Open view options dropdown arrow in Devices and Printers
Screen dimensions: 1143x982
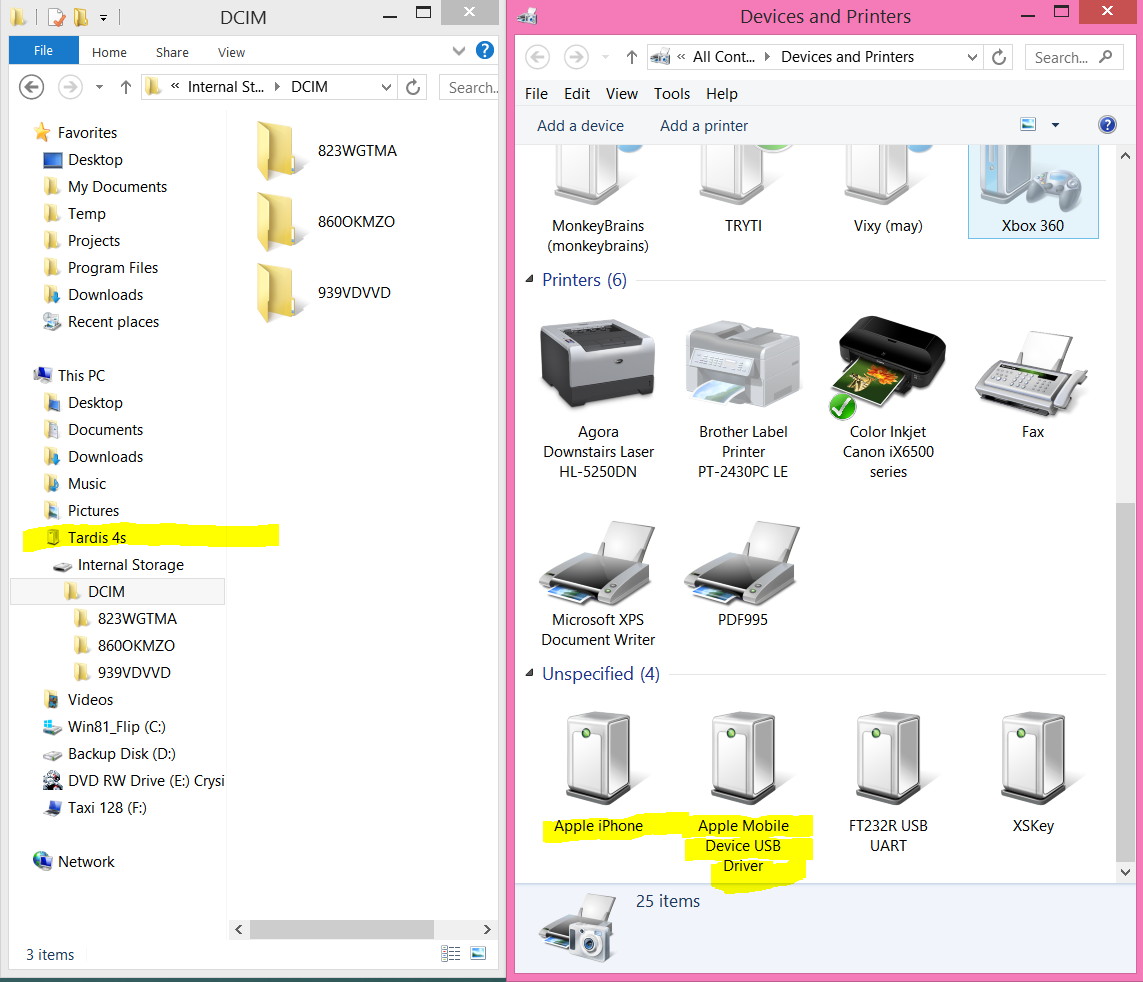tap(1055, 125)
